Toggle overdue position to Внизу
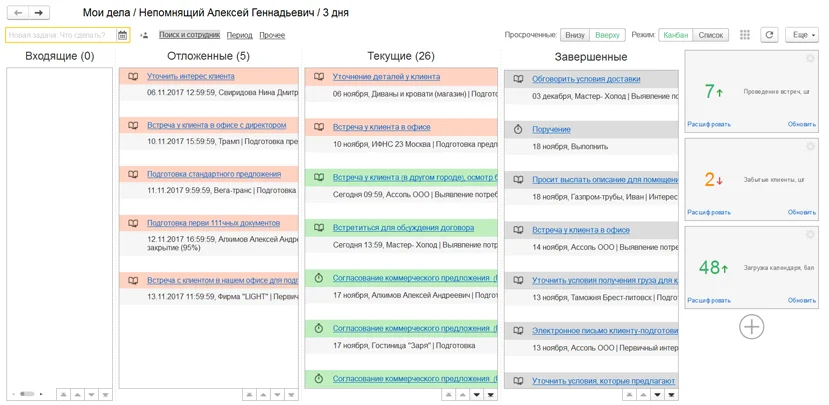This screenshot has width=830, height=405. pyautogui.click(x=575, y=35)
